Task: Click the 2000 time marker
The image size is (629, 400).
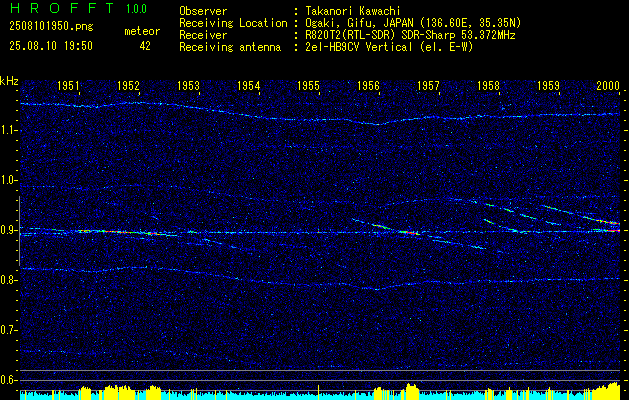Action: pos(608,85)
